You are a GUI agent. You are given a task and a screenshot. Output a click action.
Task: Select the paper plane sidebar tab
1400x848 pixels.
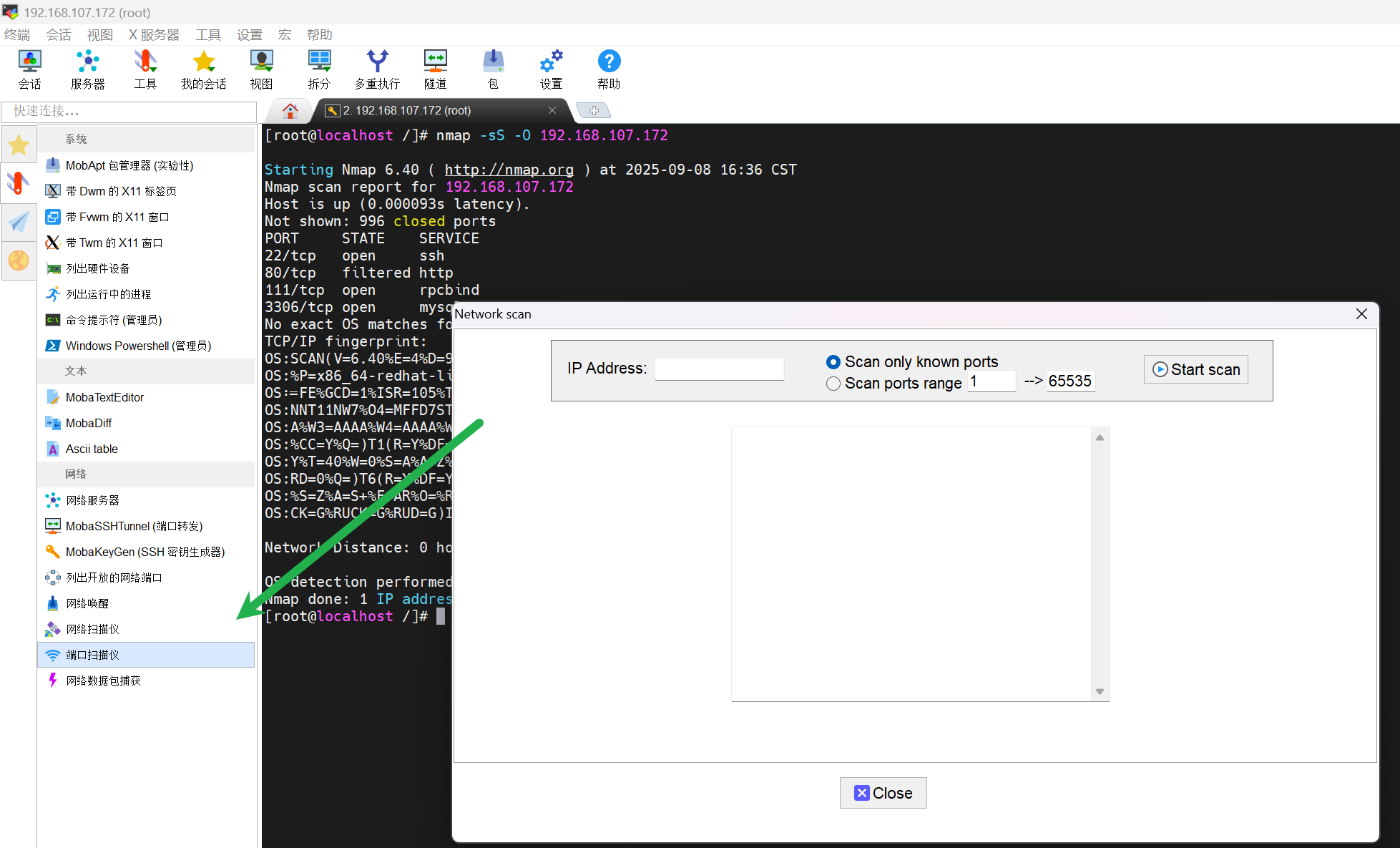[19, 222]
